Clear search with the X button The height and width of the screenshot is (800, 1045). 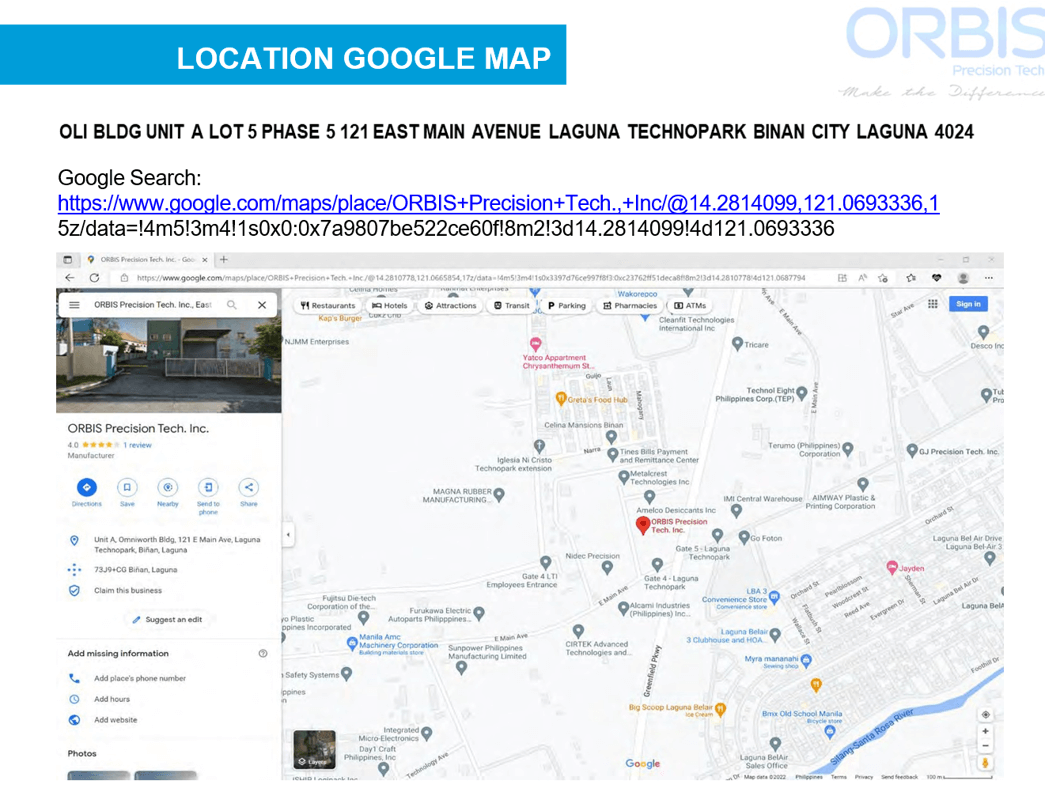pos(262,305)
